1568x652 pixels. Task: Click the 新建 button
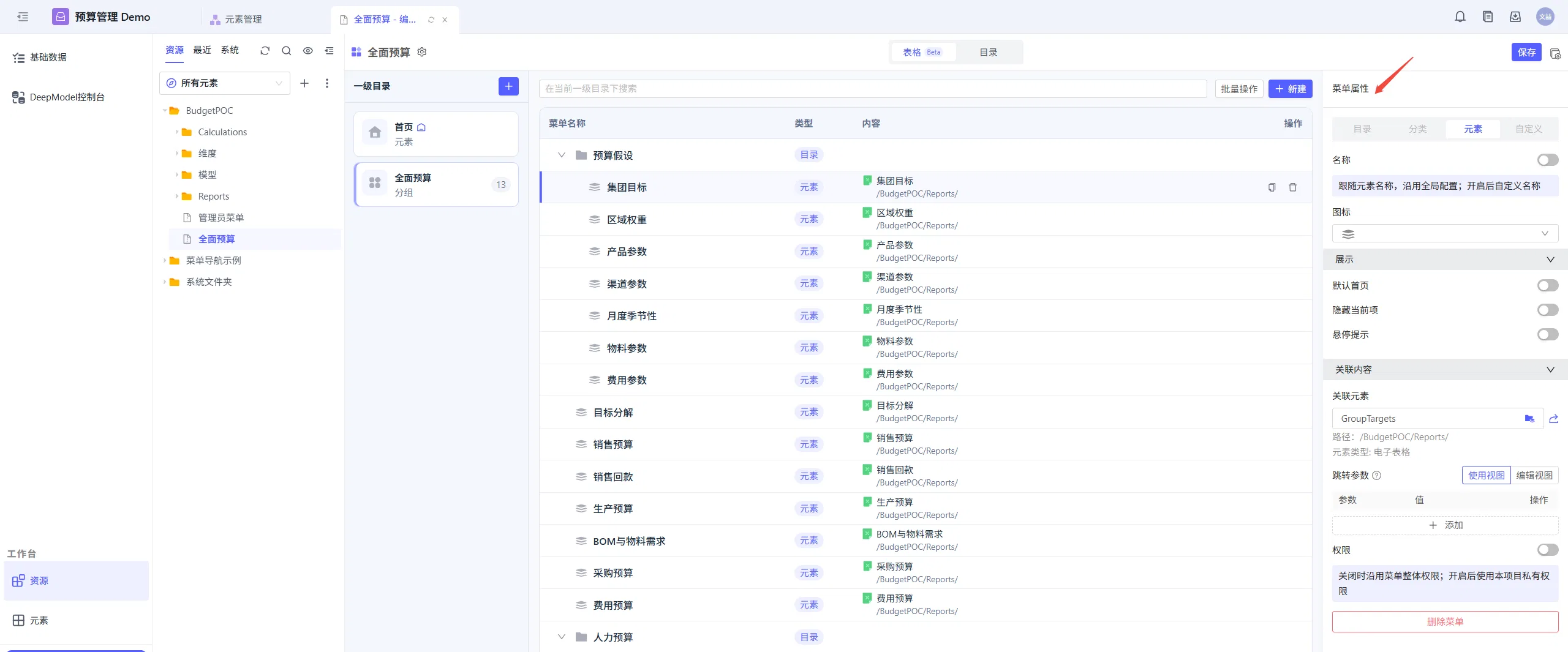pyautogui.click(x=1290, y=89)
